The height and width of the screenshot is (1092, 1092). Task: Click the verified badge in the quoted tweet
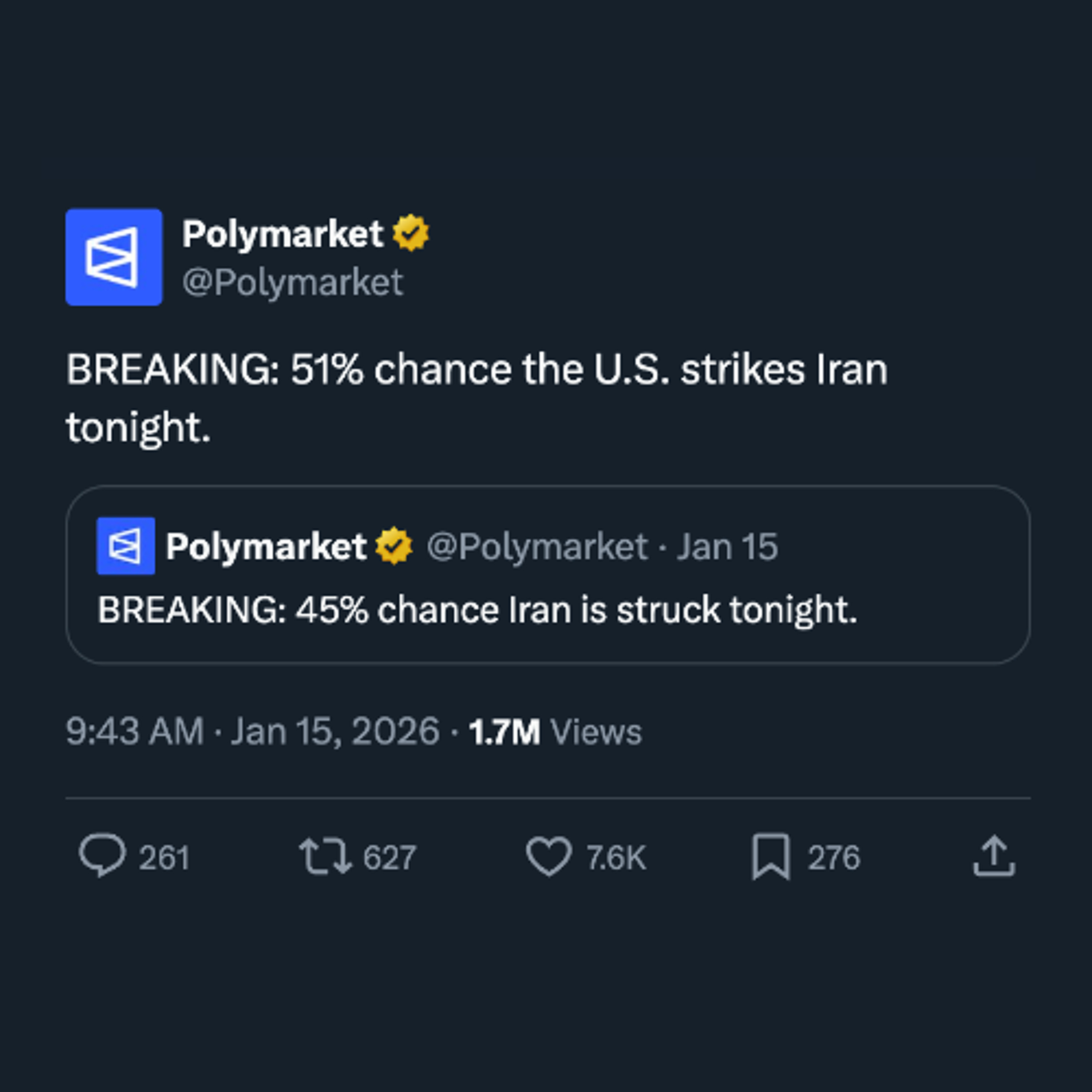click(394, 545)
